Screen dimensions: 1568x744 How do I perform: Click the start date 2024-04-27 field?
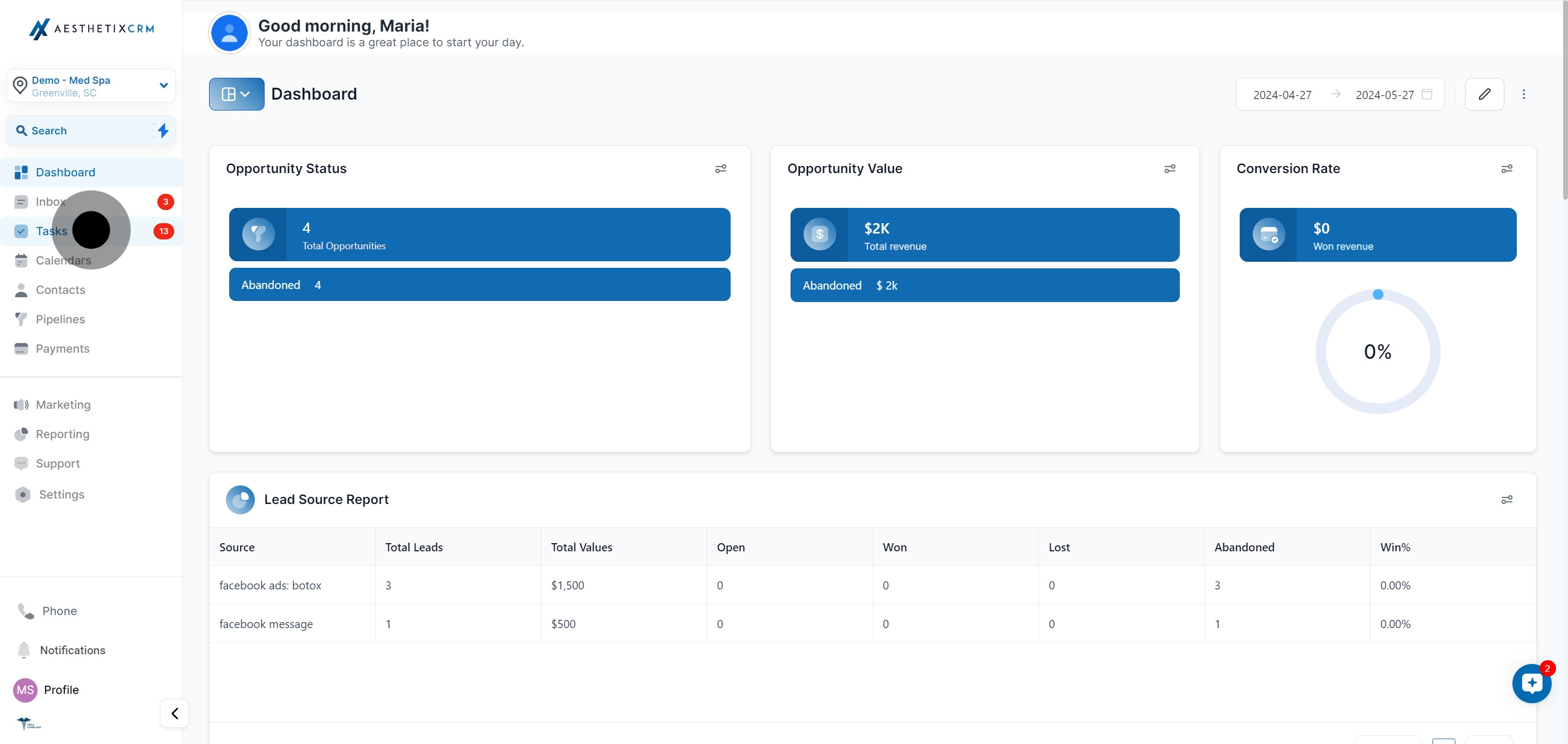point(1282,95)
